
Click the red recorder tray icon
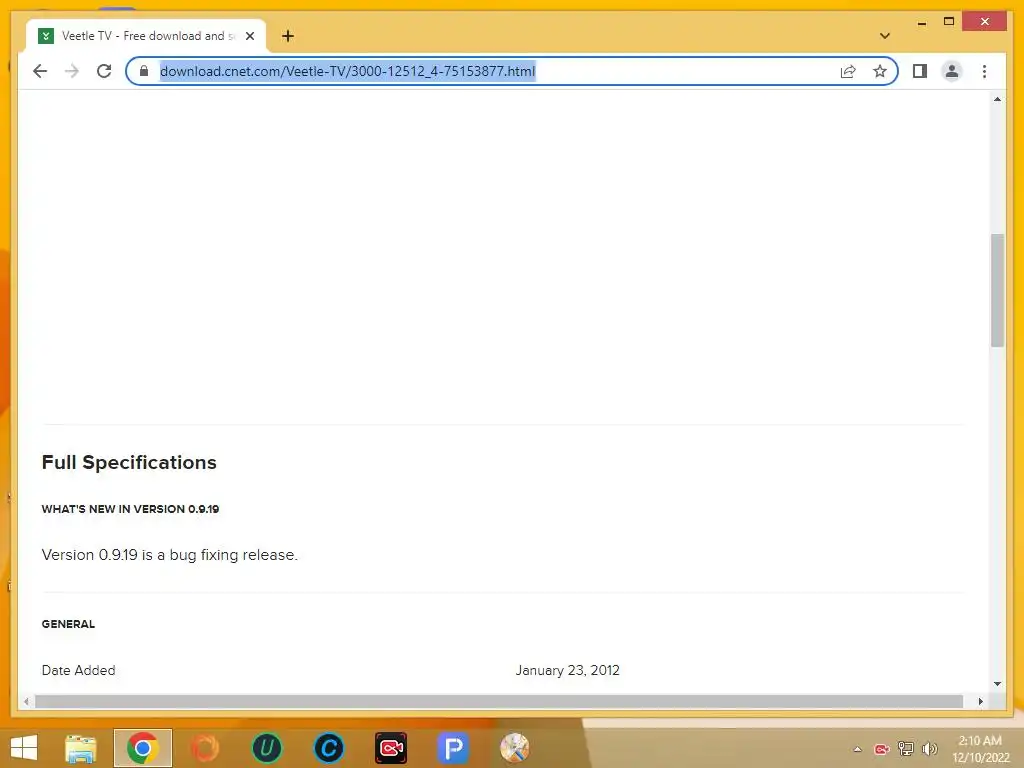point(882,749)
